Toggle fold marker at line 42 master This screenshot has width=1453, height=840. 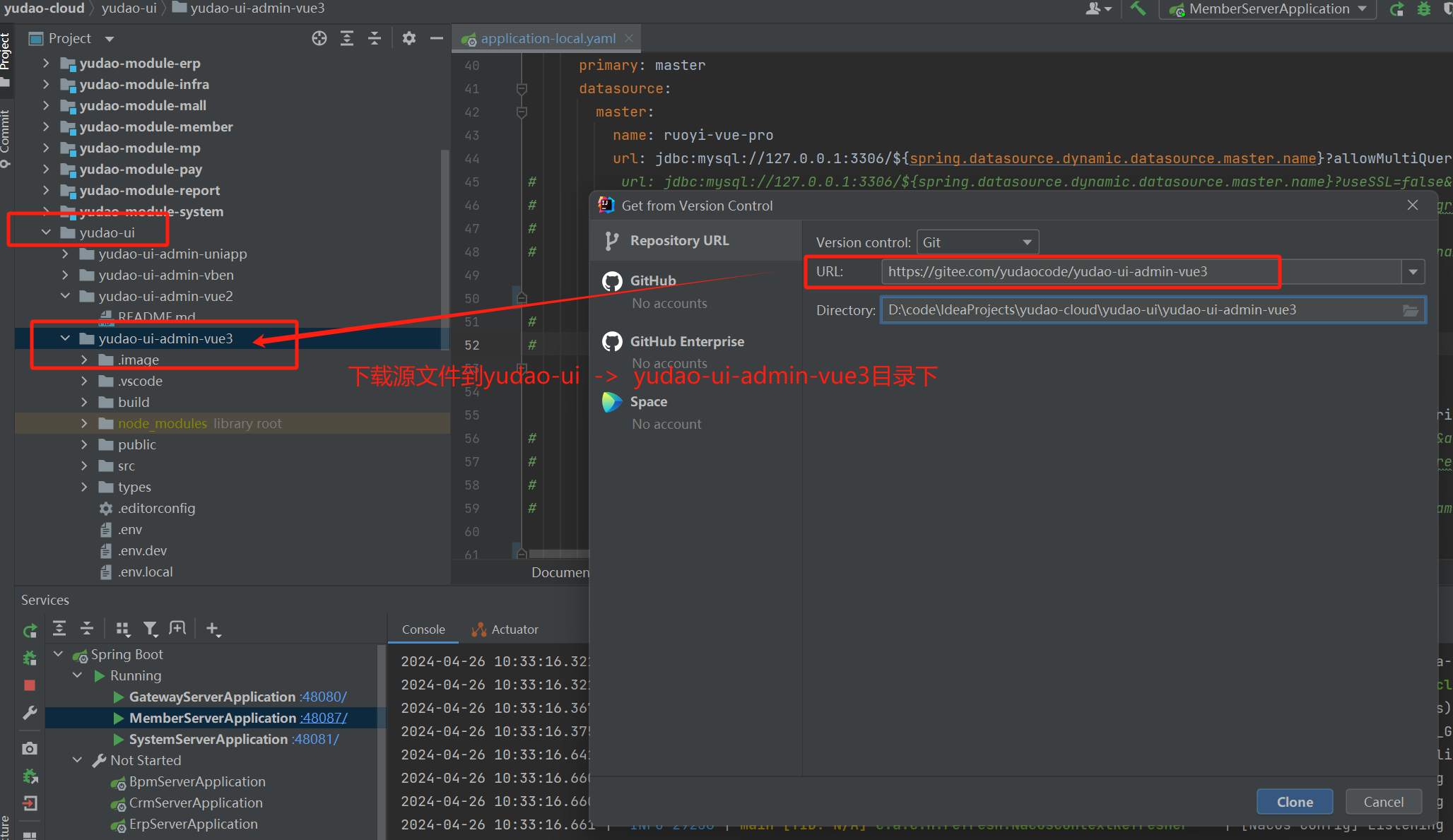[522, 112]
